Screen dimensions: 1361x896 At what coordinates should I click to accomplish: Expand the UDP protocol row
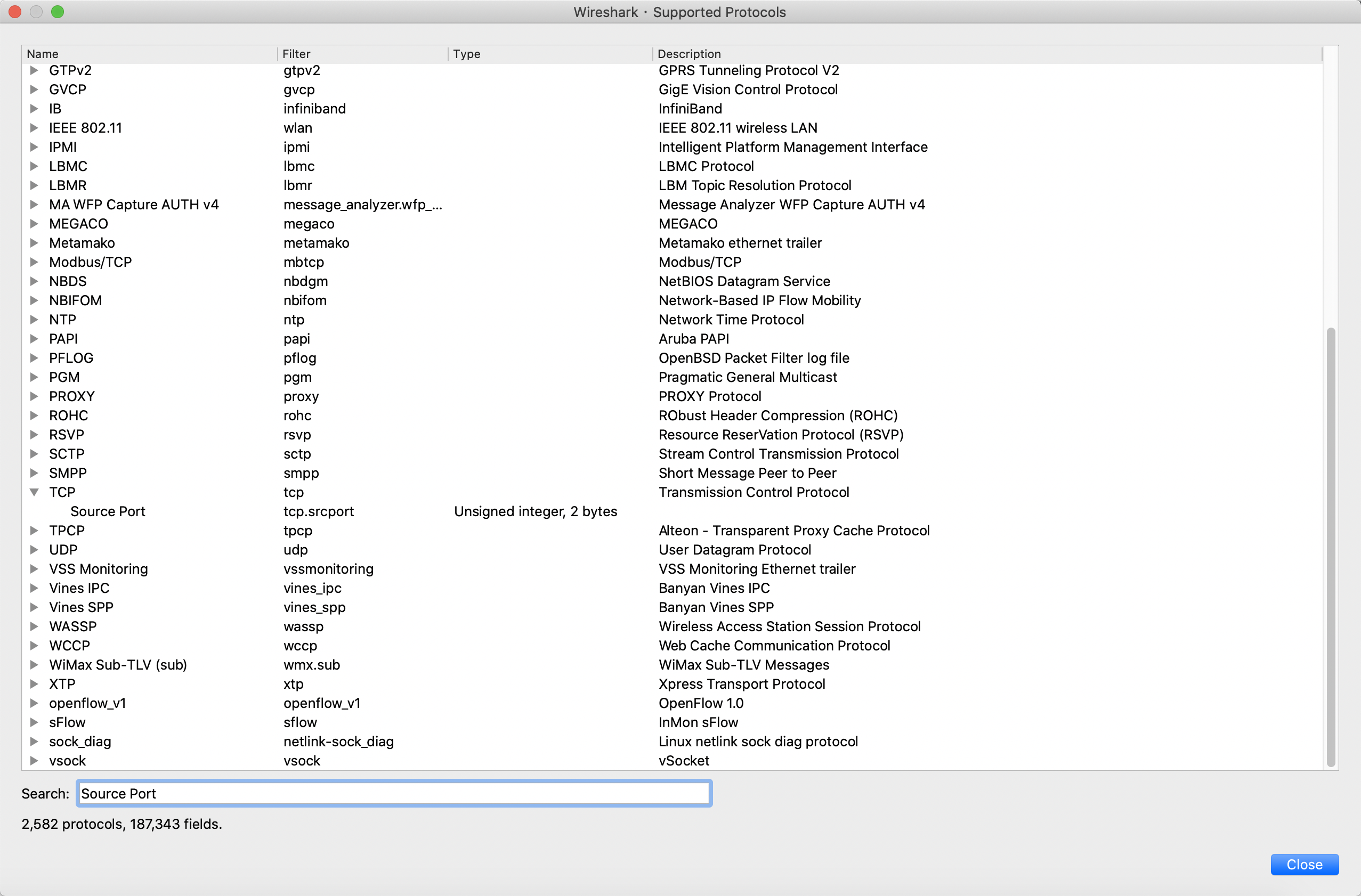click(x=34, y=550)
